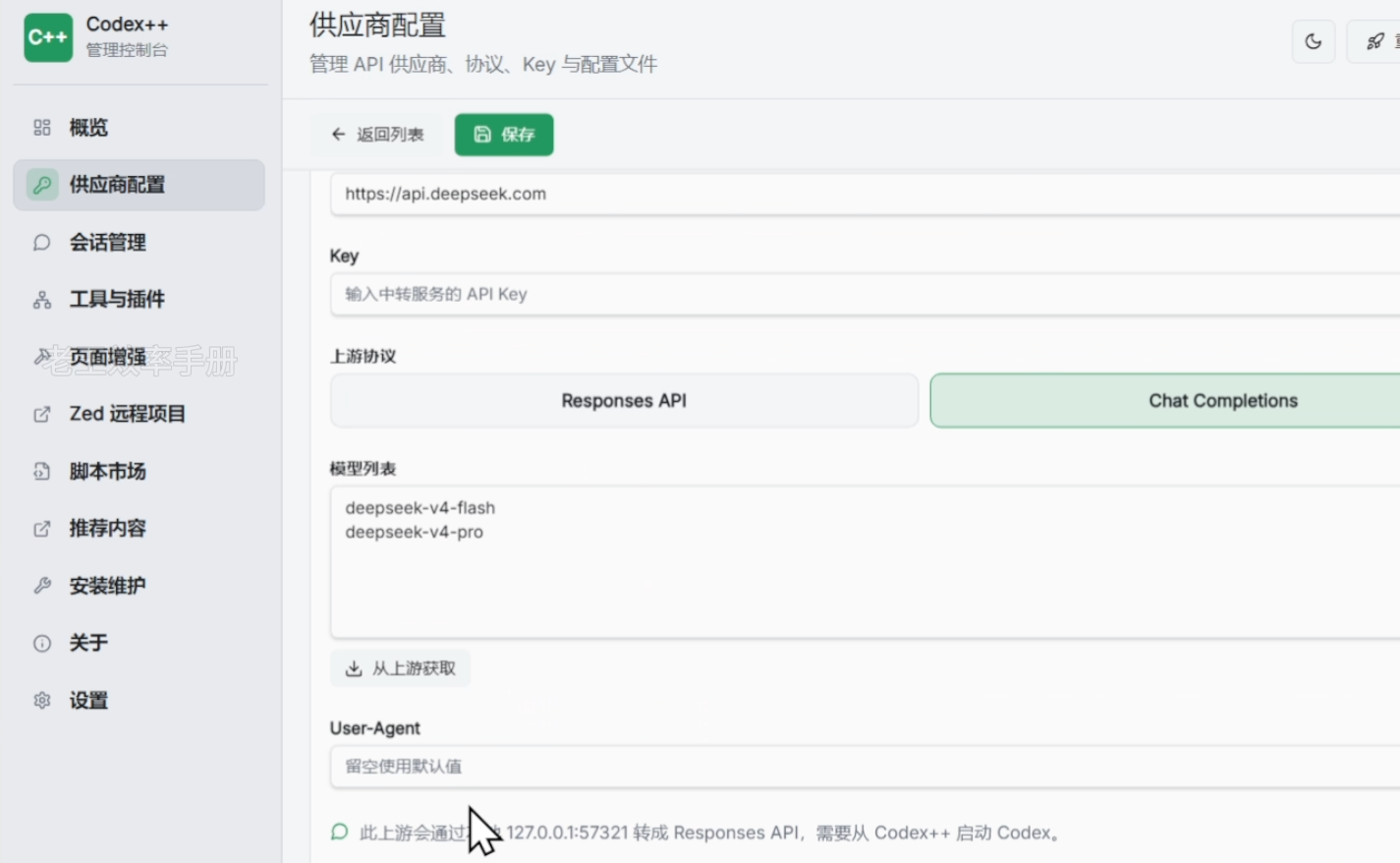
Task: Click the 会话管理 chat bubble icon
Action: tap(41, 242)
